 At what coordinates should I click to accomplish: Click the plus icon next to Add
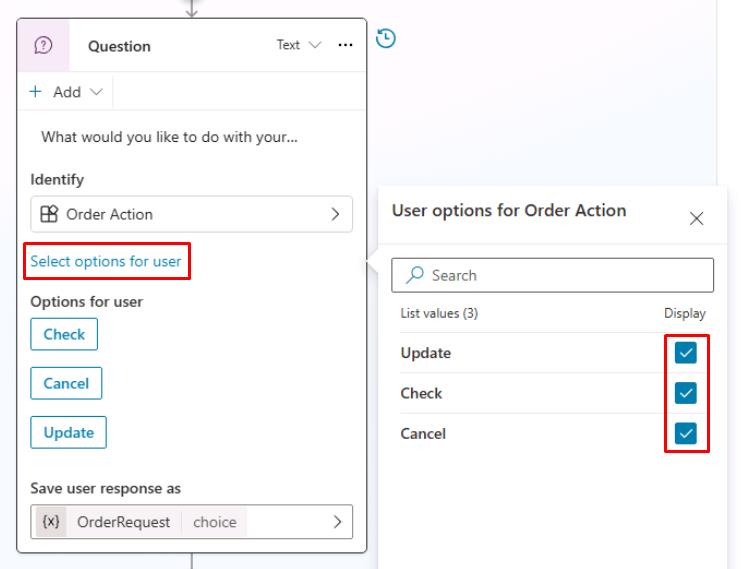coord(36,91)
